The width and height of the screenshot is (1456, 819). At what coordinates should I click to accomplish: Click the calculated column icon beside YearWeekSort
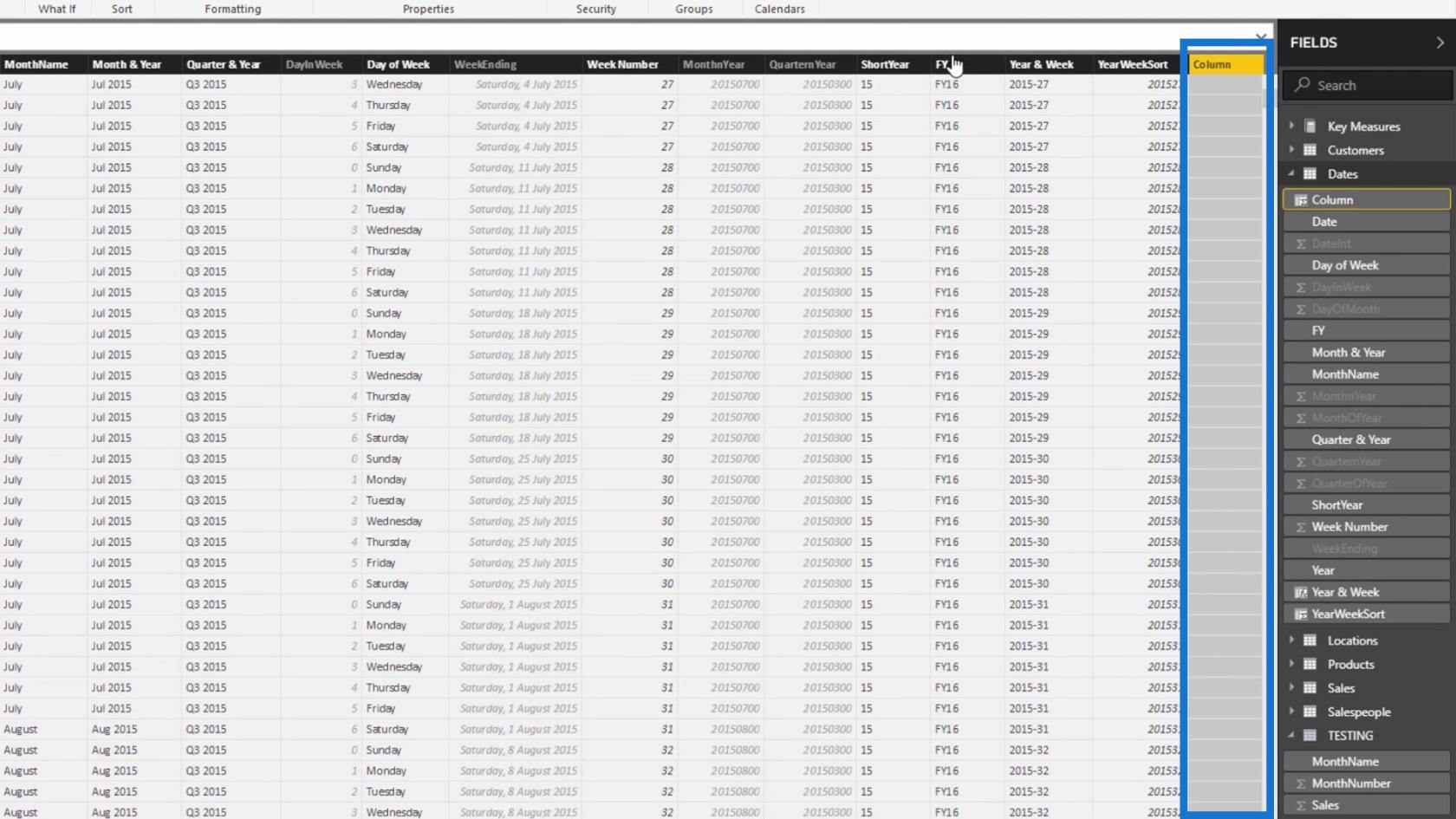coord(1301,614)
